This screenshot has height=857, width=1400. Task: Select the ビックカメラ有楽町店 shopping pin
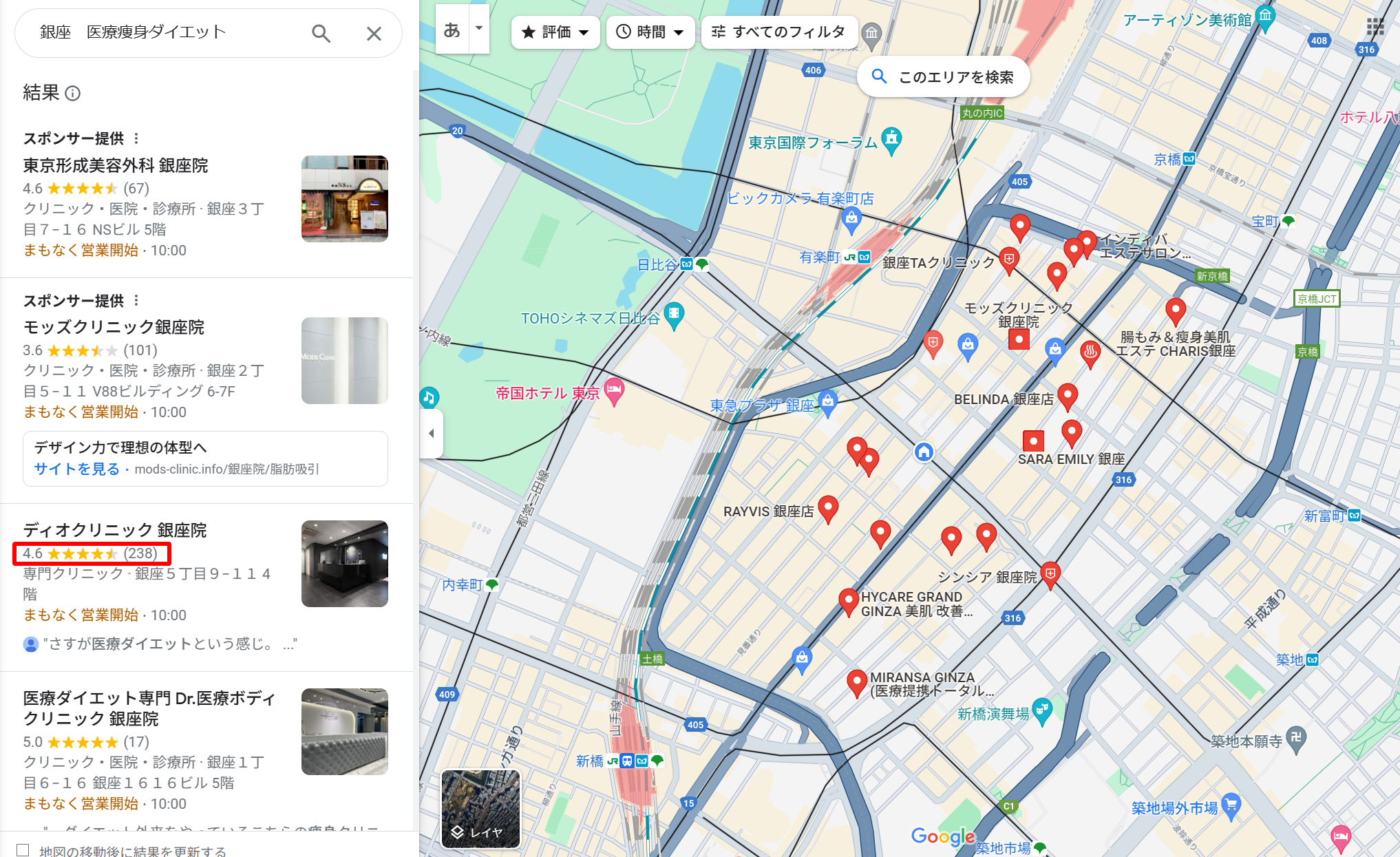point(851,220)
